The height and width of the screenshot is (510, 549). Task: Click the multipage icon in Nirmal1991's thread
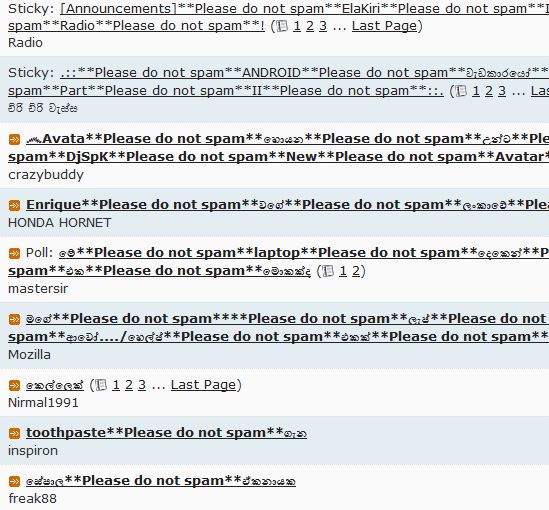coord(101,385)
